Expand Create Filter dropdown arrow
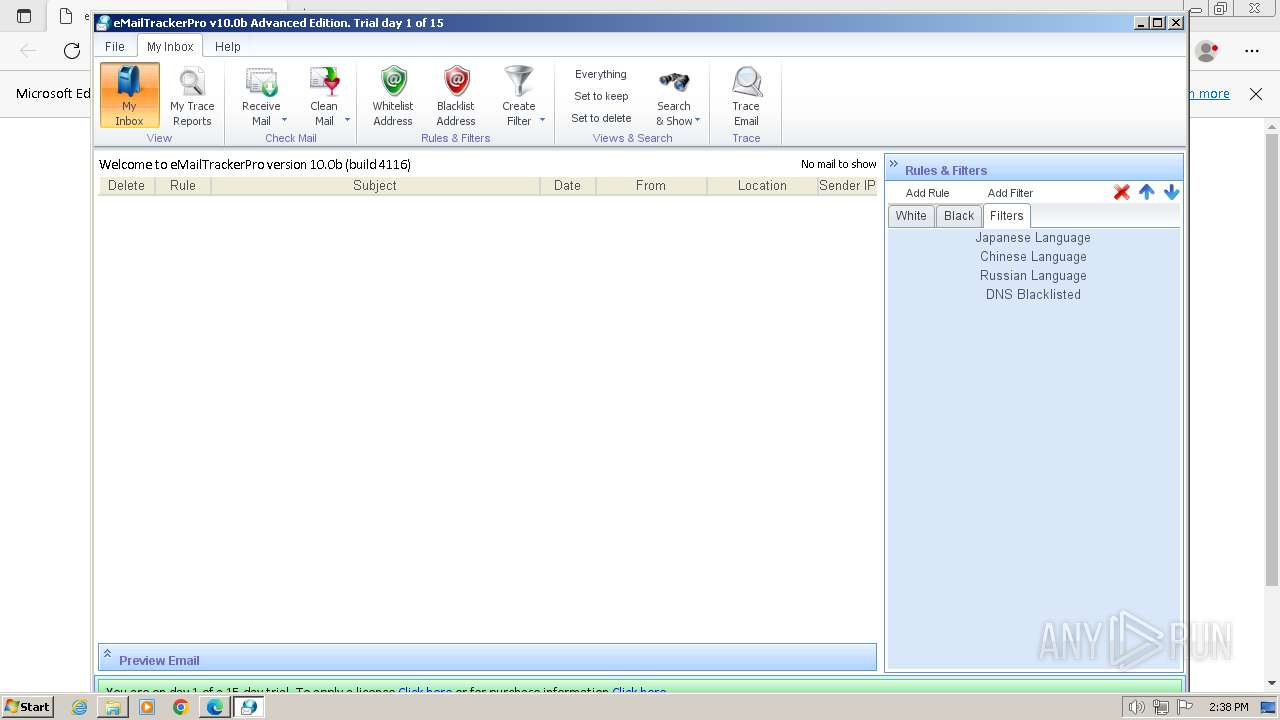This screenshot has height=720, width=1280. click(x=542, y=120)
